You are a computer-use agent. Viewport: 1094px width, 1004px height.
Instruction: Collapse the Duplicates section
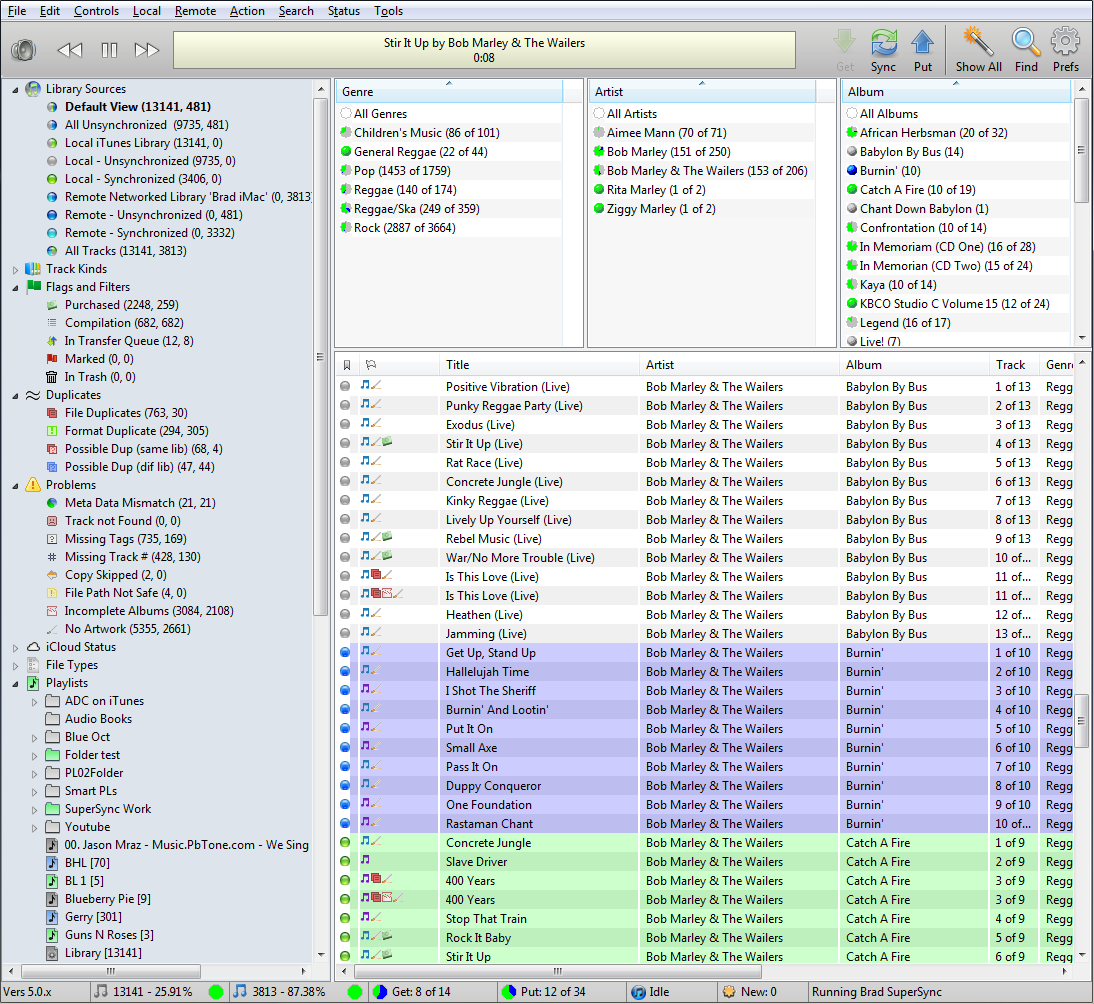16,395
